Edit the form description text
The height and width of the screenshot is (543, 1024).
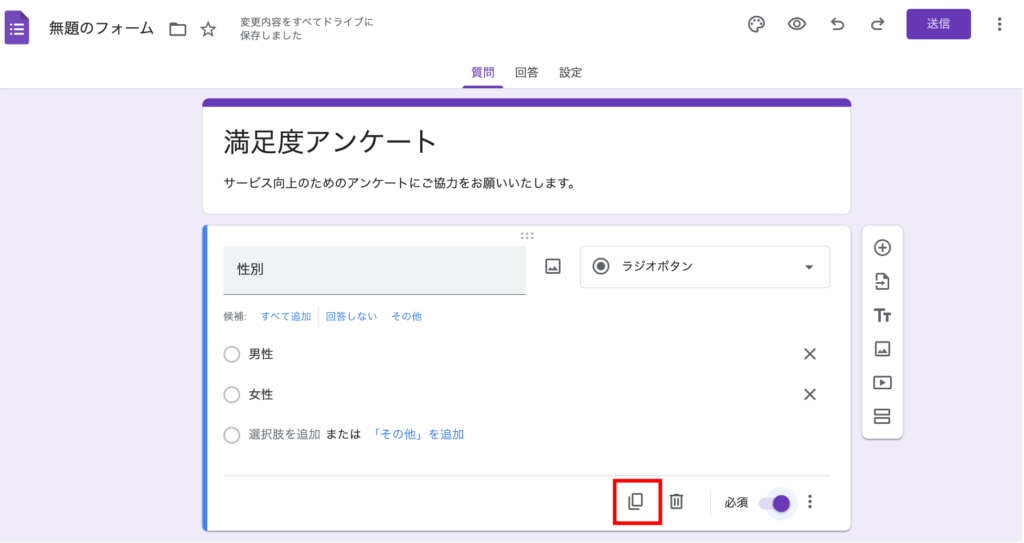point(400,184)
